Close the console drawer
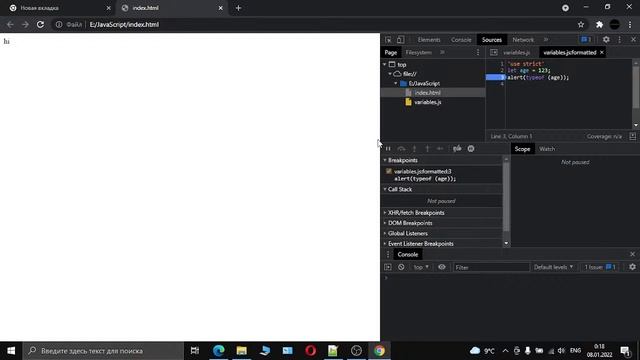 [x=633, y=254]
